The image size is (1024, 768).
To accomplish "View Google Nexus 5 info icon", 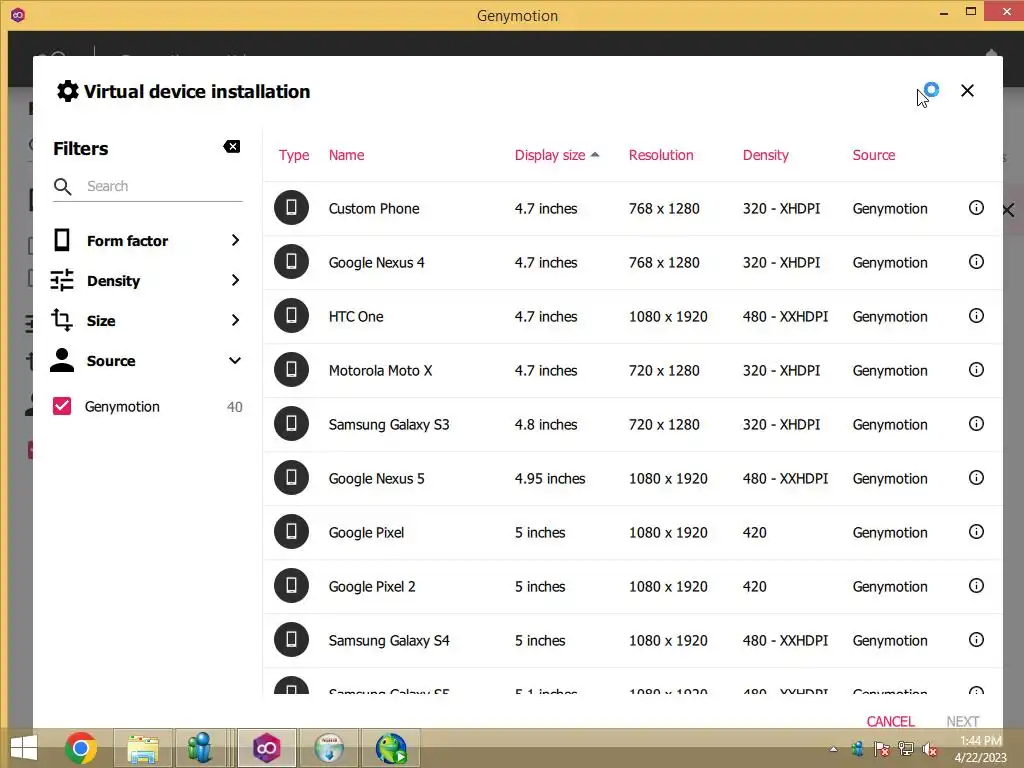I will click(x=976, y=478).
